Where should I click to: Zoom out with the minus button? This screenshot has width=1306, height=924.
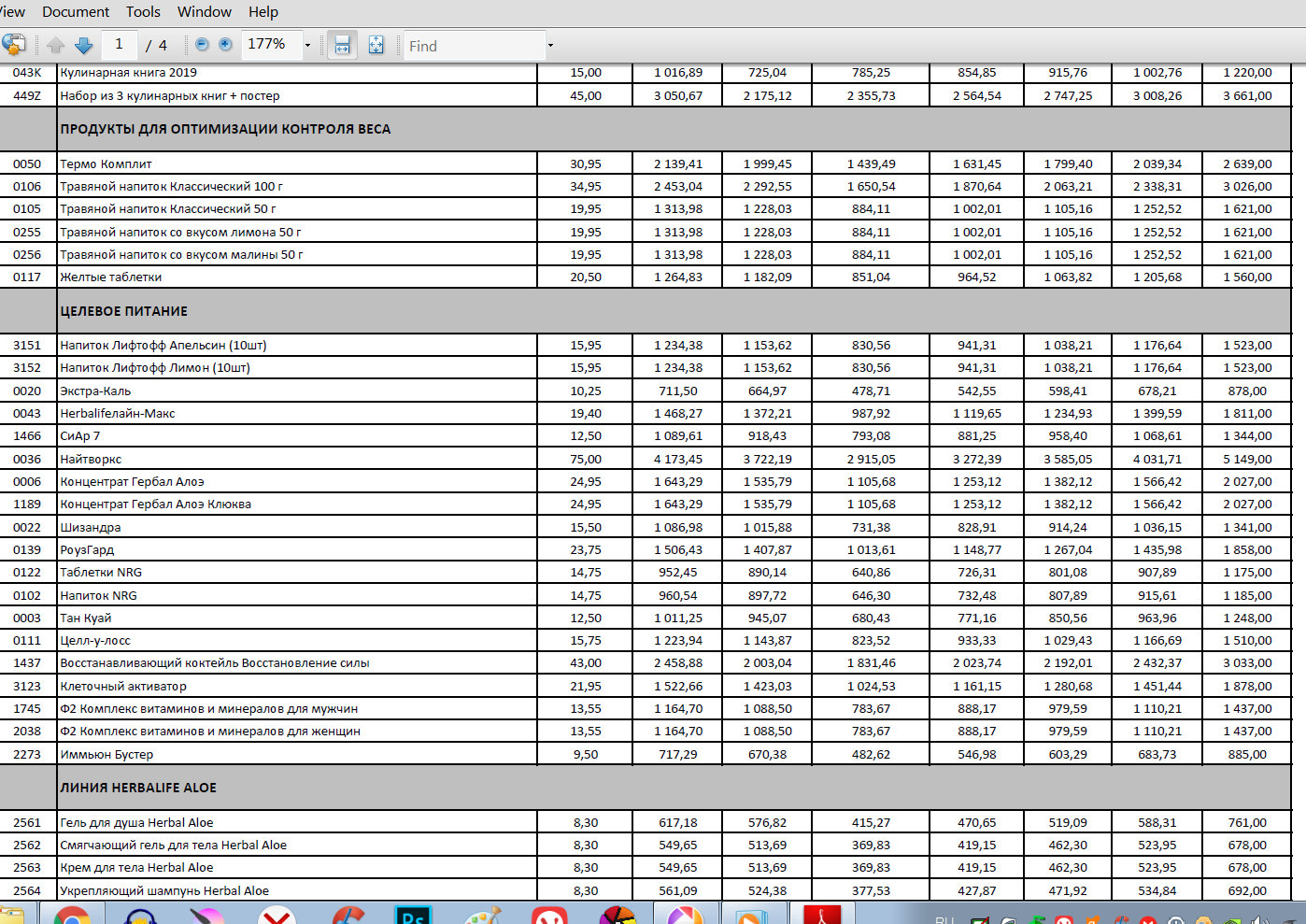202,44
